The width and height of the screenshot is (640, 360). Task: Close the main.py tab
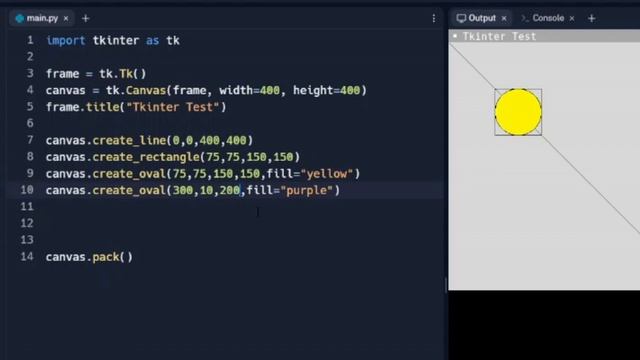[66, 18]
